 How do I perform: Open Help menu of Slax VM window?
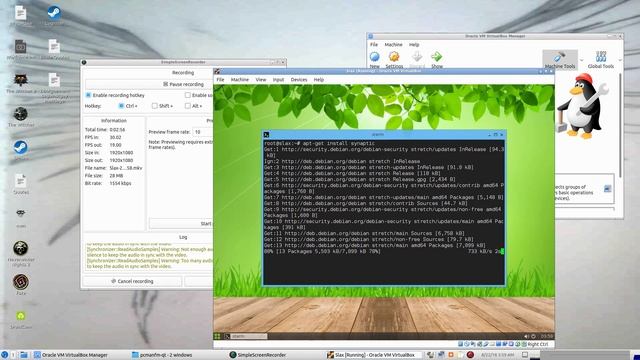[x=319, y=80]
